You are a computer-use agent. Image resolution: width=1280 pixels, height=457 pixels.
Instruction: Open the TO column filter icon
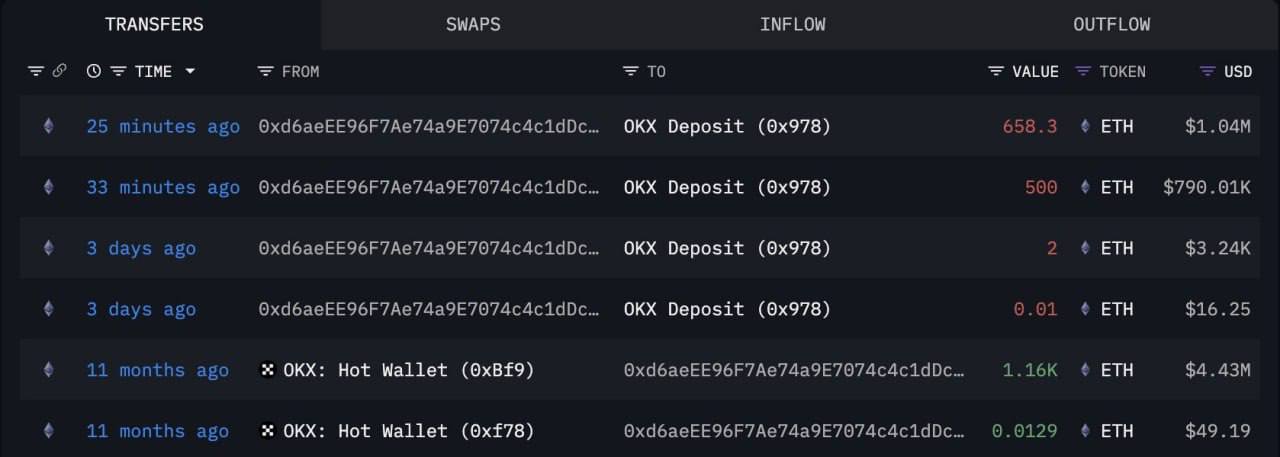pos(630,71)
